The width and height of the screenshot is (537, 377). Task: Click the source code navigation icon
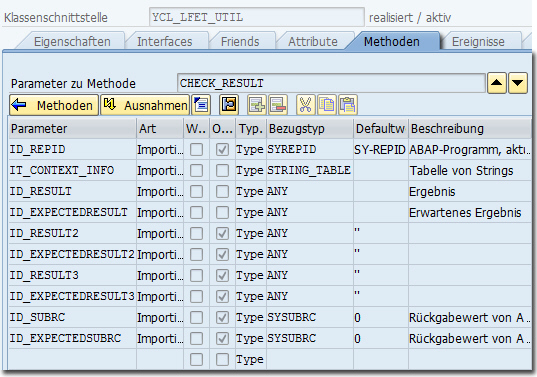229,105
